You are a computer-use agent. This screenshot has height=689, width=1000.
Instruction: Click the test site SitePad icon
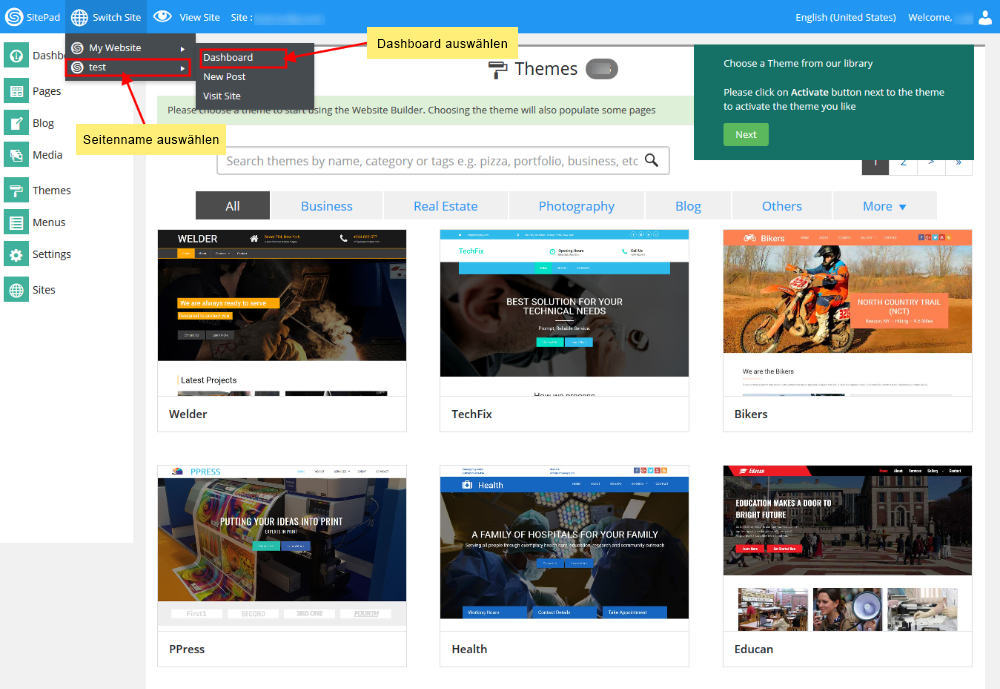78,67
